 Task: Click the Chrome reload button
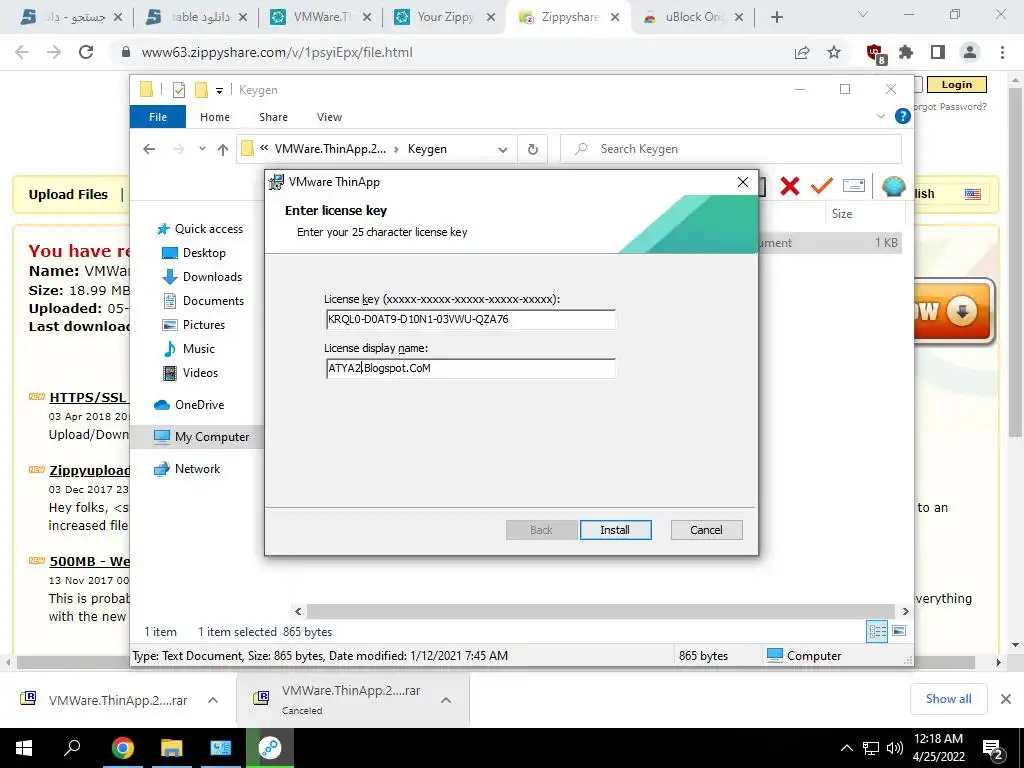pos(86,52)
